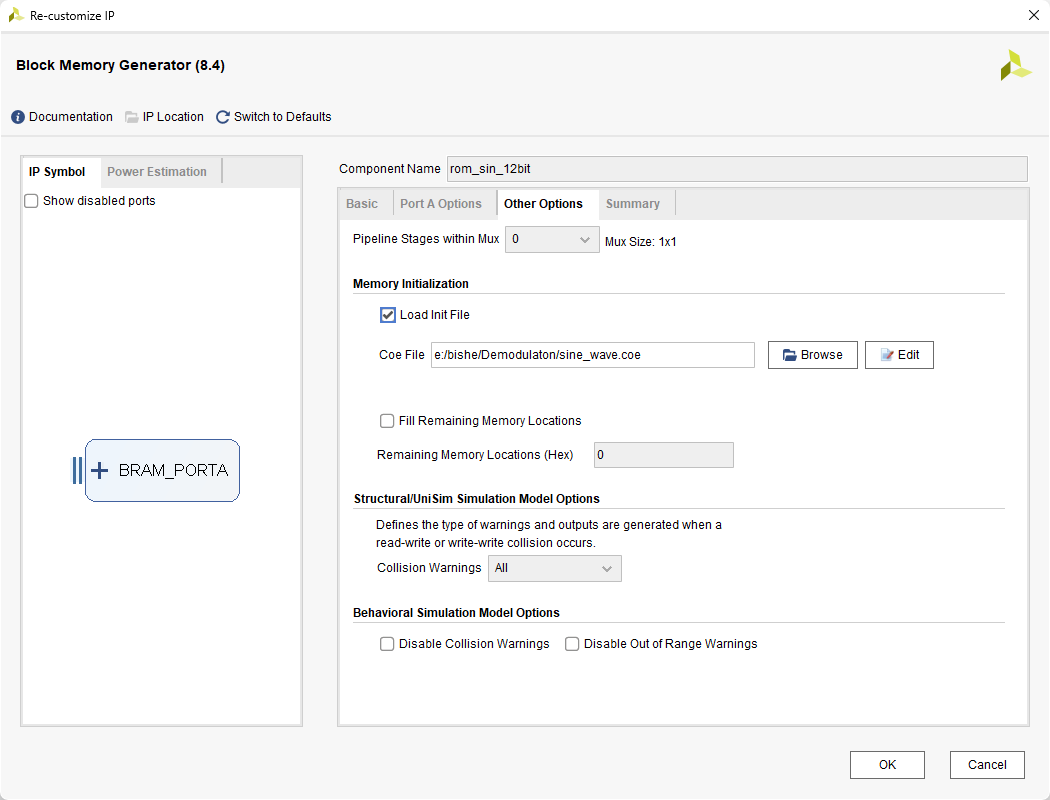Click the IP Location text link

(173, 116)
